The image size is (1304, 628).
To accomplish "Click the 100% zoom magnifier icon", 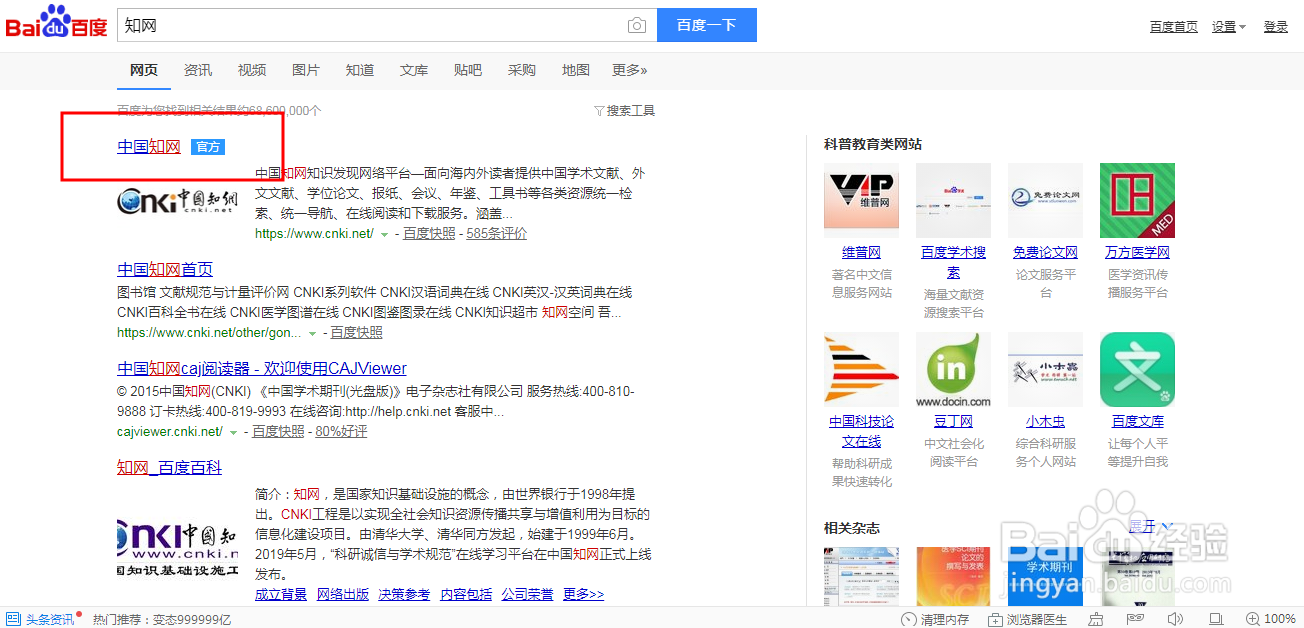I will [1254, 620].
